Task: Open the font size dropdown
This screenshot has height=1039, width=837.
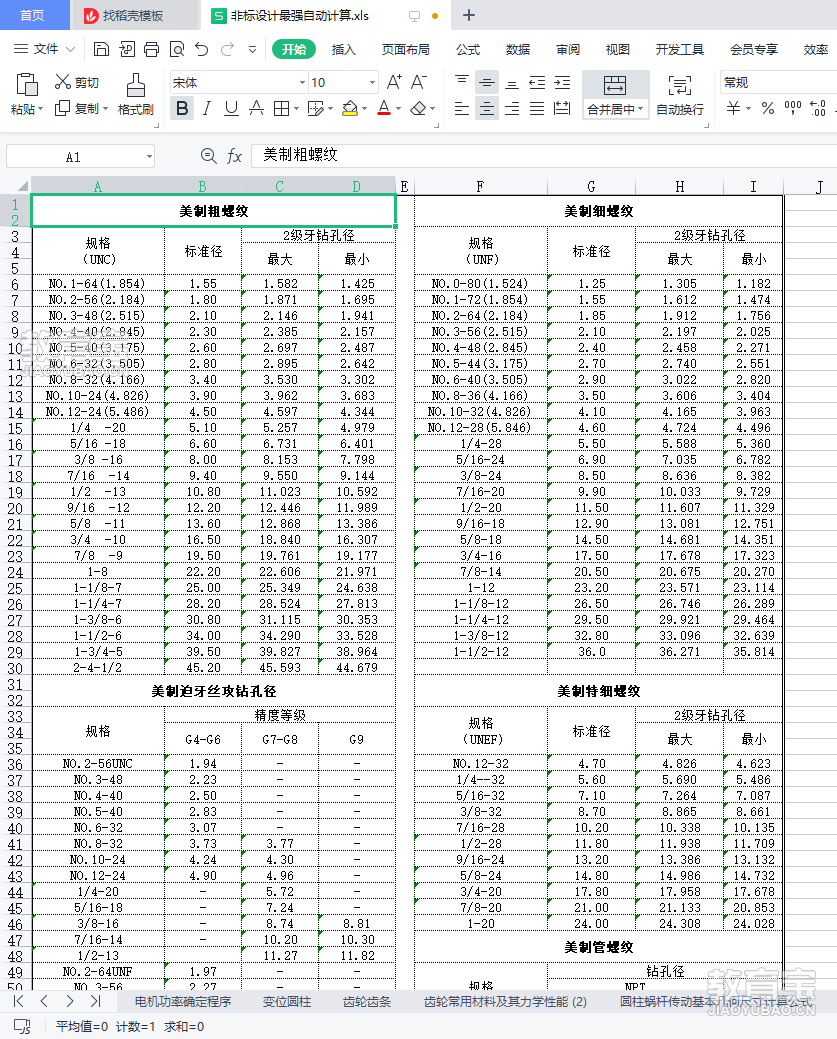Action: (x=372, y=83)
